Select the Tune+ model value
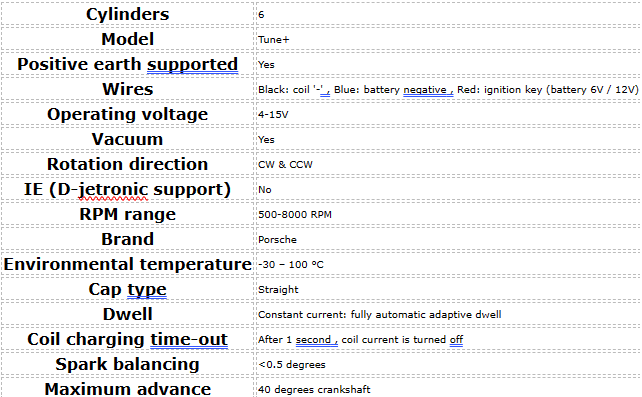Image resolution: width=642 pixels, height=397 pixels. tap(274, 40)
